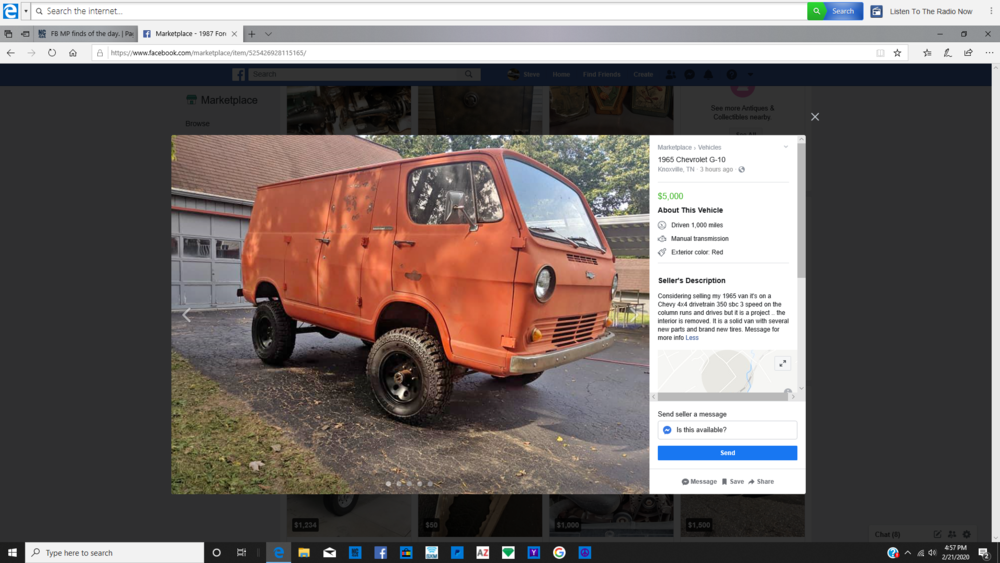The height and width of the screenshot is (563, 1000).
Task: Open the Windows Start menu
Action: pos(12,552)
